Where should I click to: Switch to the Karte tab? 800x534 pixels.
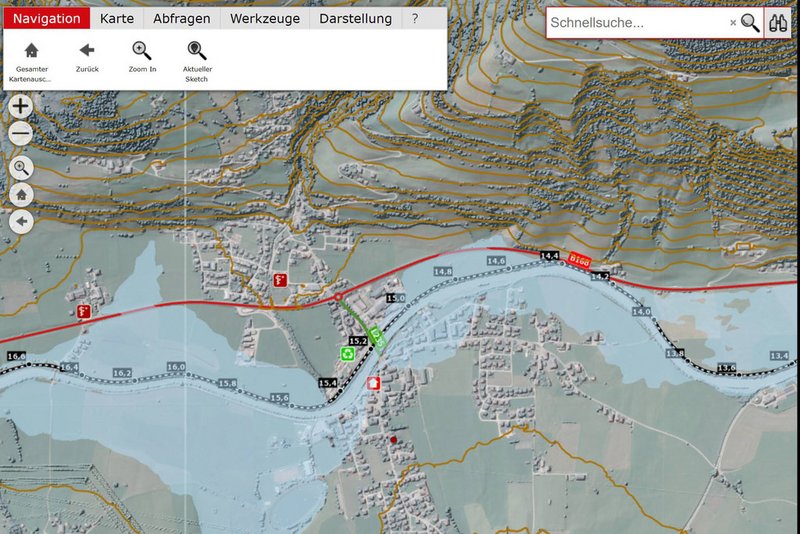(117, 18)
